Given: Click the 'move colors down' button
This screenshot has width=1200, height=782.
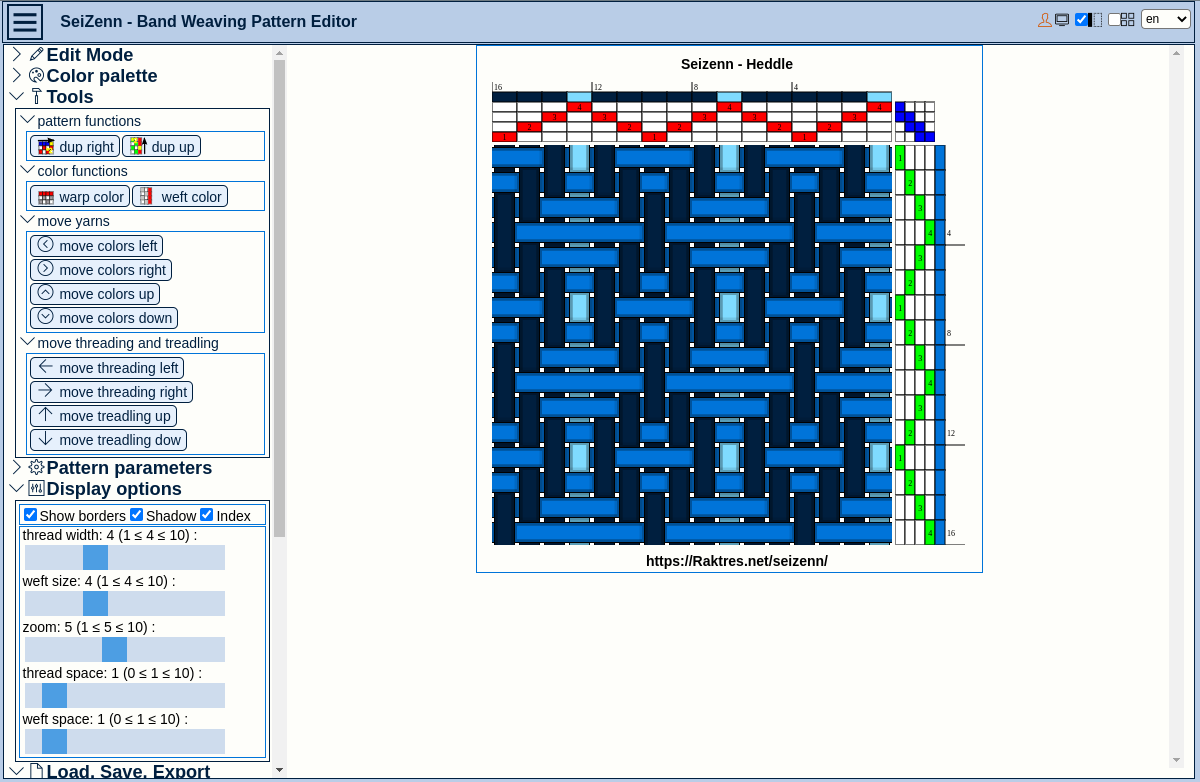Looking at the screenshot, I should click(103, 317).
